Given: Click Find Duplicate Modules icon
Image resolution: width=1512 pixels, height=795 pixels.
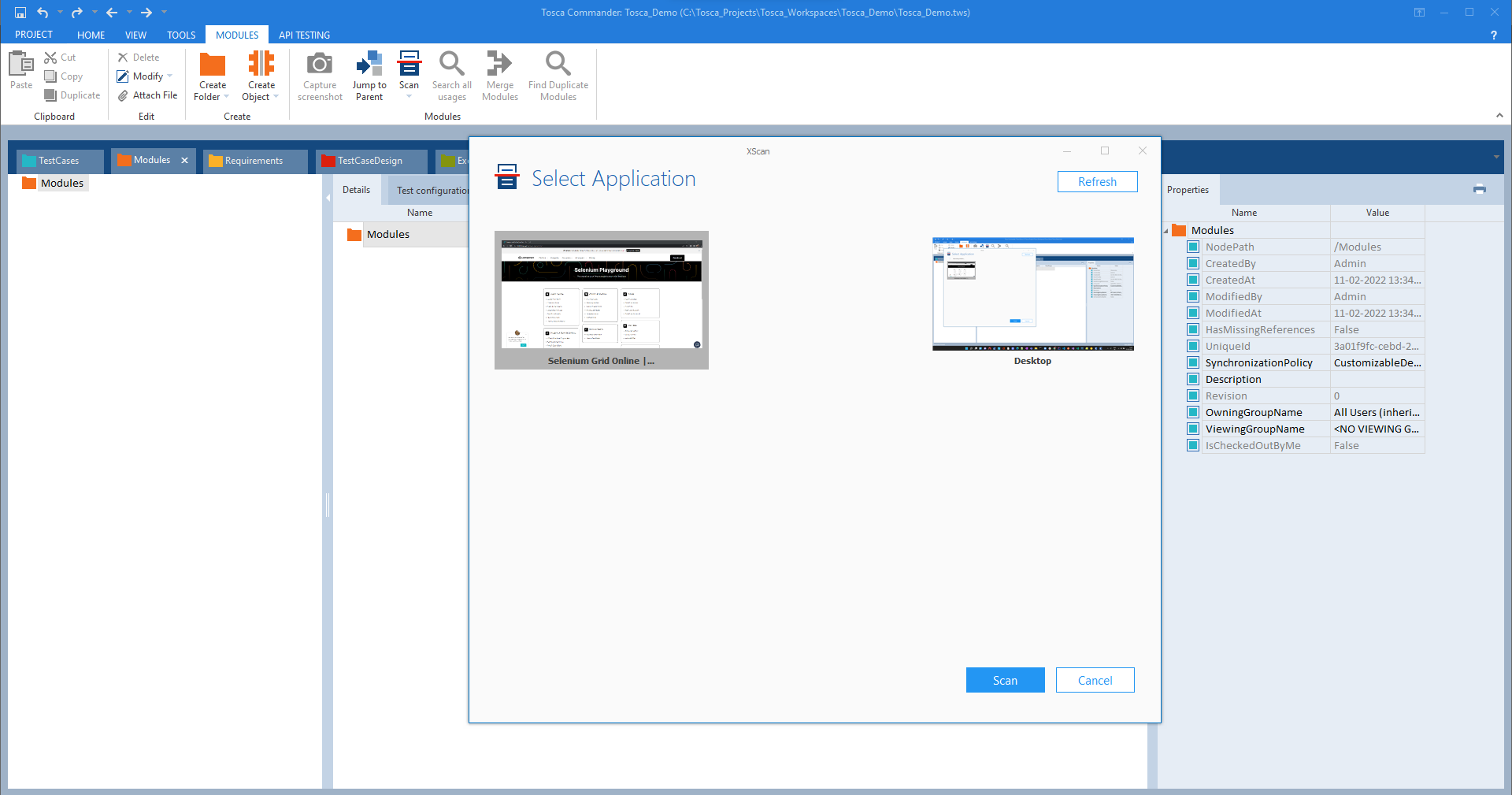Looking at the screenshot, I should pyautogui.click(x=558, y=64).
